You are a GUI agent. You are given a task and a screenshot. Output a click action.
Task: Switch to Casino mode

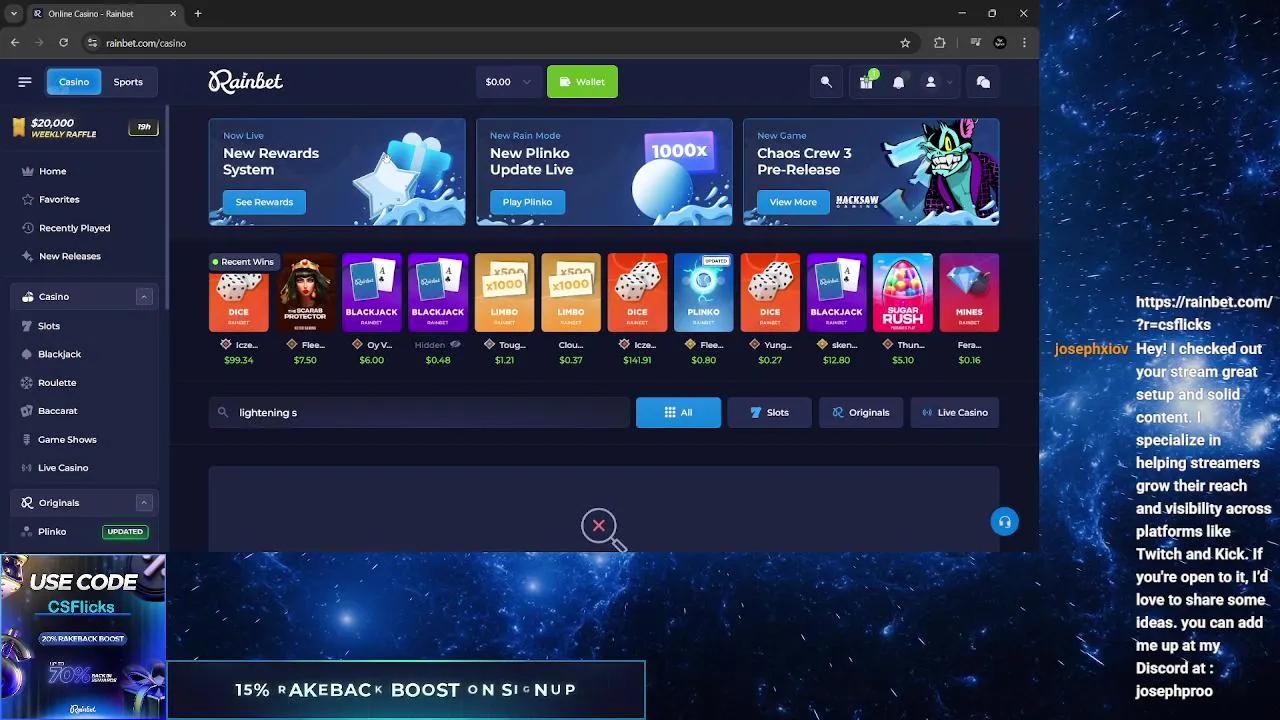click(73, 82)
